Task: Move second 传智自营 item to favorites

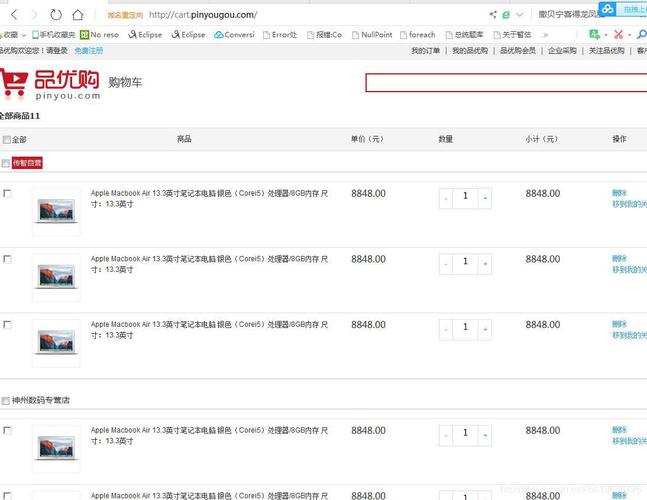Action: pos(629,269)
